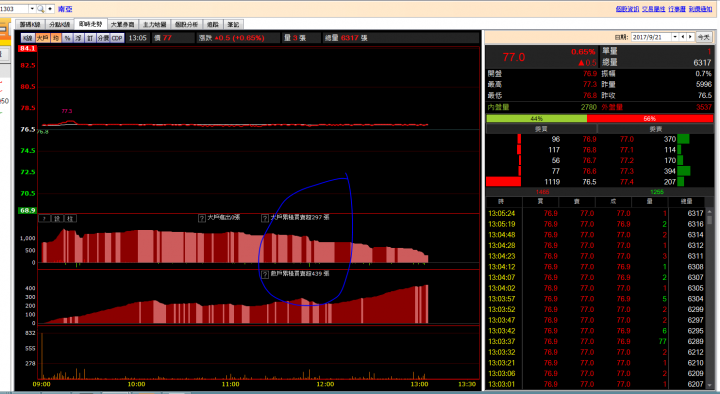The width and height of the screenshot is (720, 394).
Task: Toggle the % percent scale button
Action: 68,38
